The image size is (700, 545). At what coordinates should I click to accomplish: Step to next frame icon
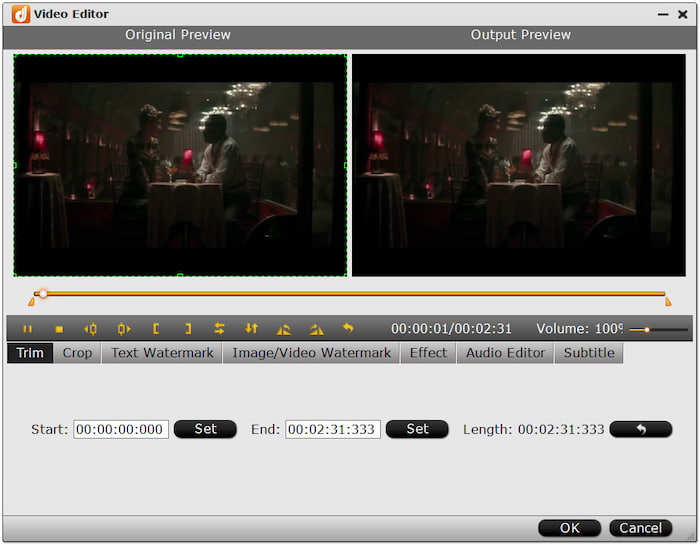point(124,329)
